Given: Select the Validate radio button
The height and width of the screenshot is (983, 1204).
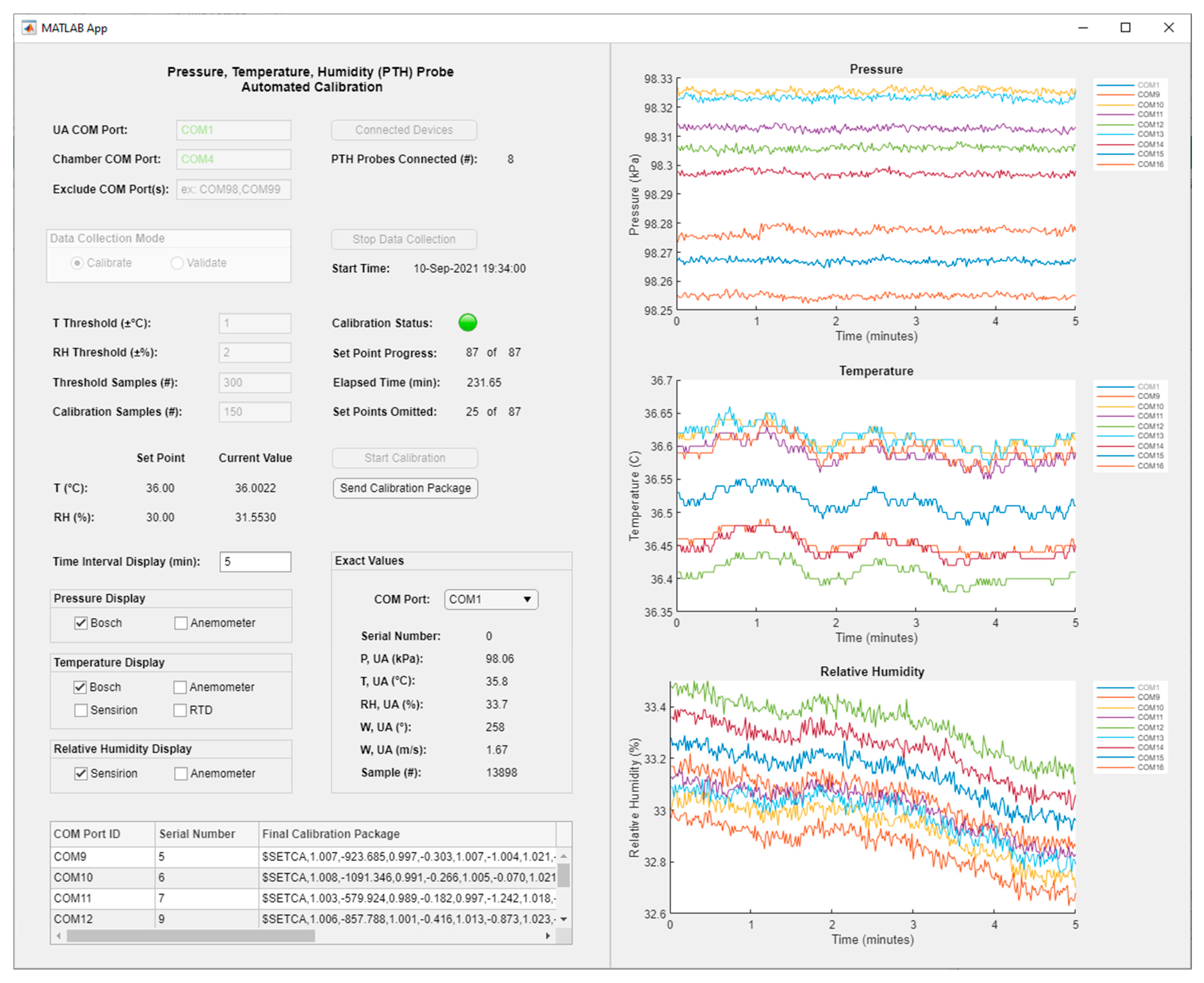Looking at the screenshot, I should coord(177,263).
